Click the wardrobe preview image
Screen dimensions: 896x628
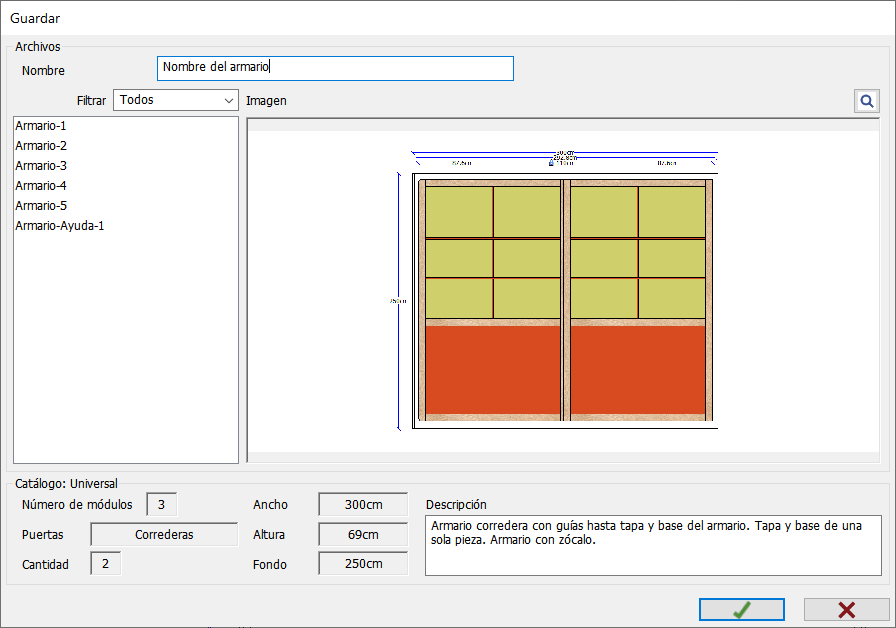click(x=564, y=290)
